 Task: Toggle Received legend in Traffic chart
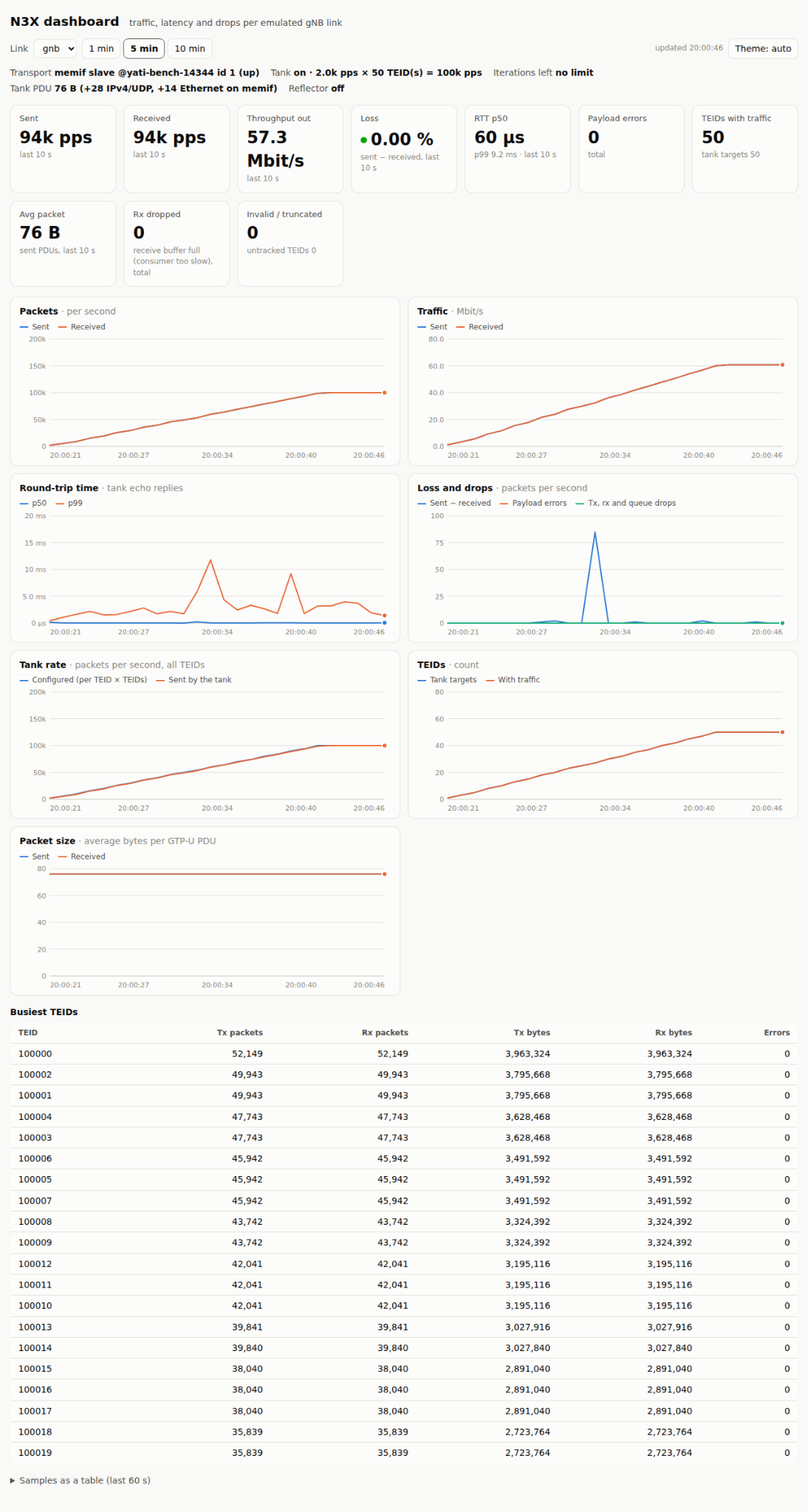tap(480, 327)
